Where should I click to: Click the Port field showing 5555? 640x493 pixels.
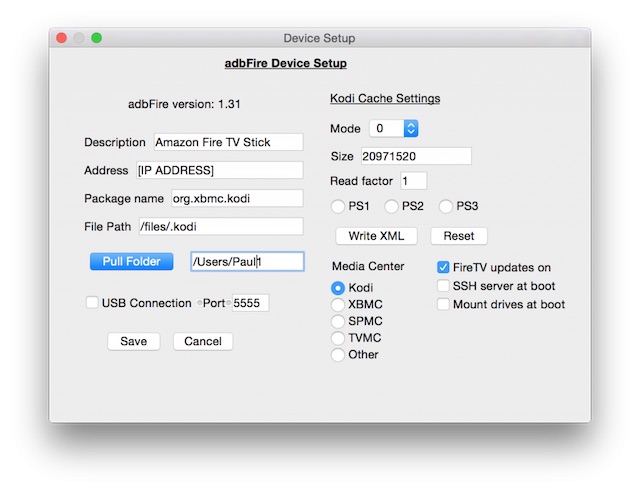coord(251,303)
